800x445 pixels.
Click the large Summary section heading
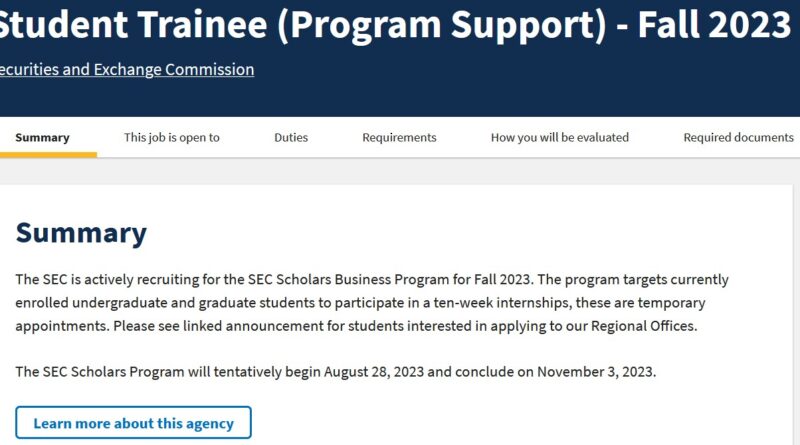81,233
